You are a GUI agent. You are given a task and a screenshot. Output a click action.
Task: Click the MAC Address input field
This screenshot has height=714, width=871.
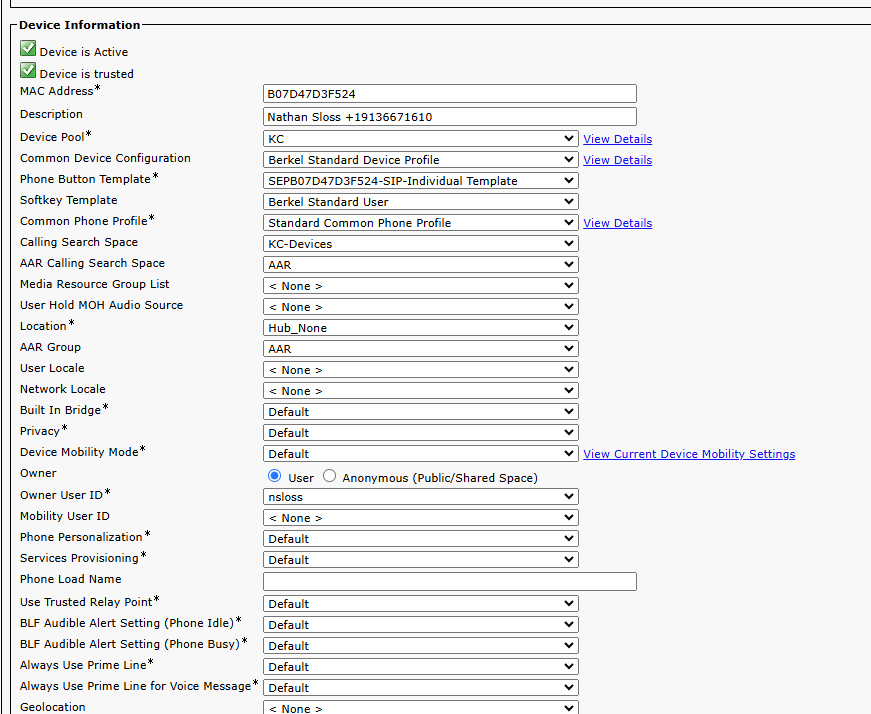pos(449,93)
